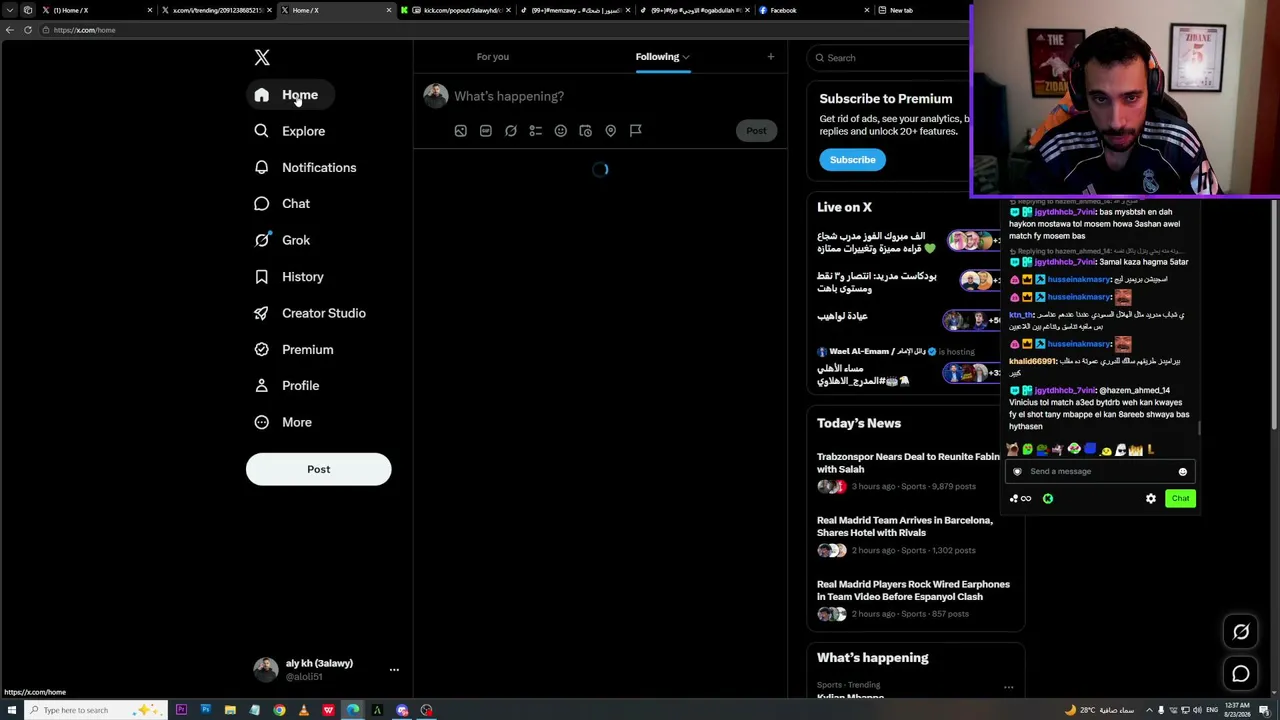Click the green Chat send button
The image size is (1280, 720).
coord(1180,499)
